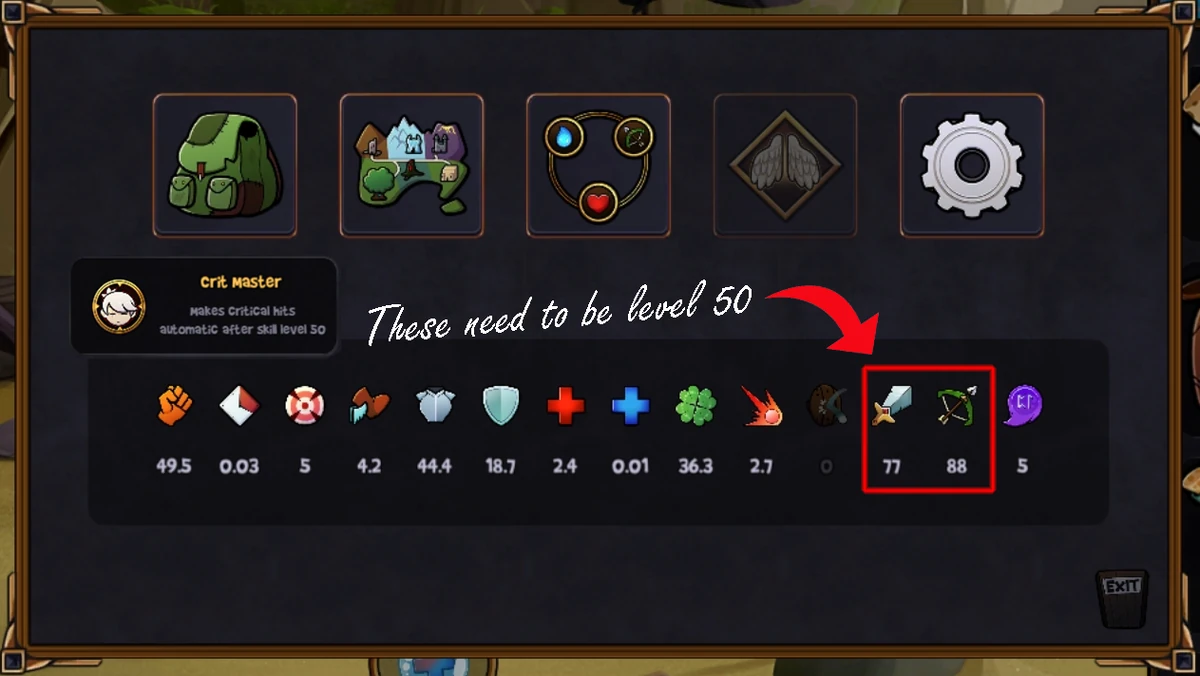
Task: Select the red cross health stat
Action: click(565, 407)
